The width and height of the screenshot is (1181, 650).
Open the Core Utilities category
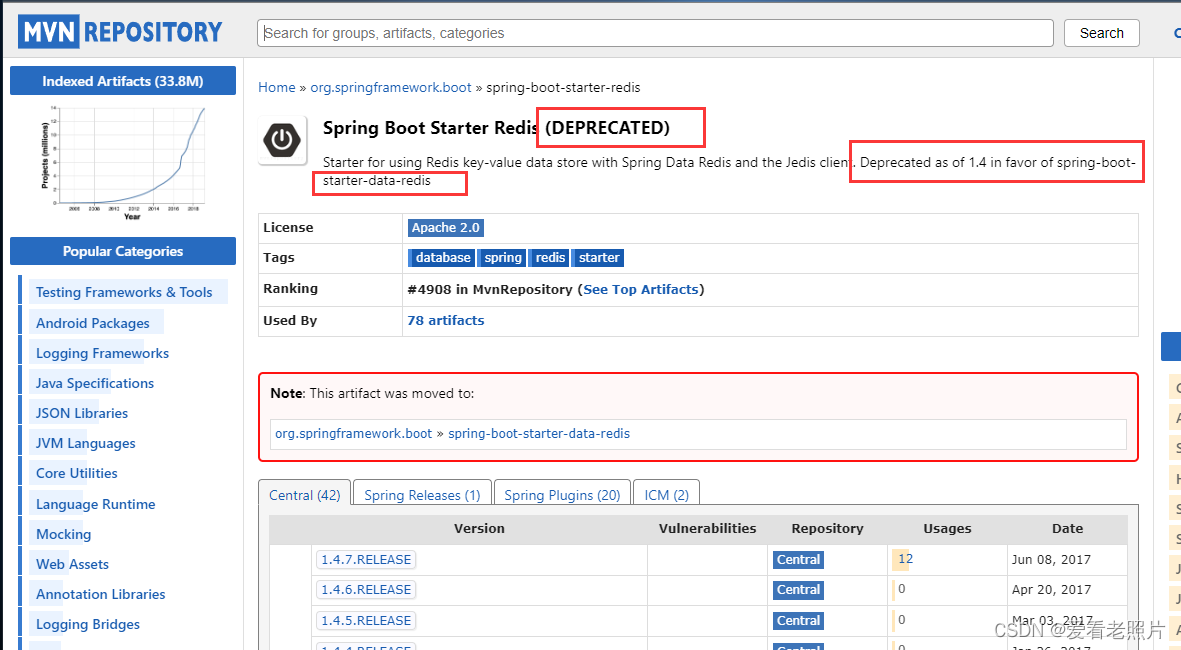click(77, 474)
